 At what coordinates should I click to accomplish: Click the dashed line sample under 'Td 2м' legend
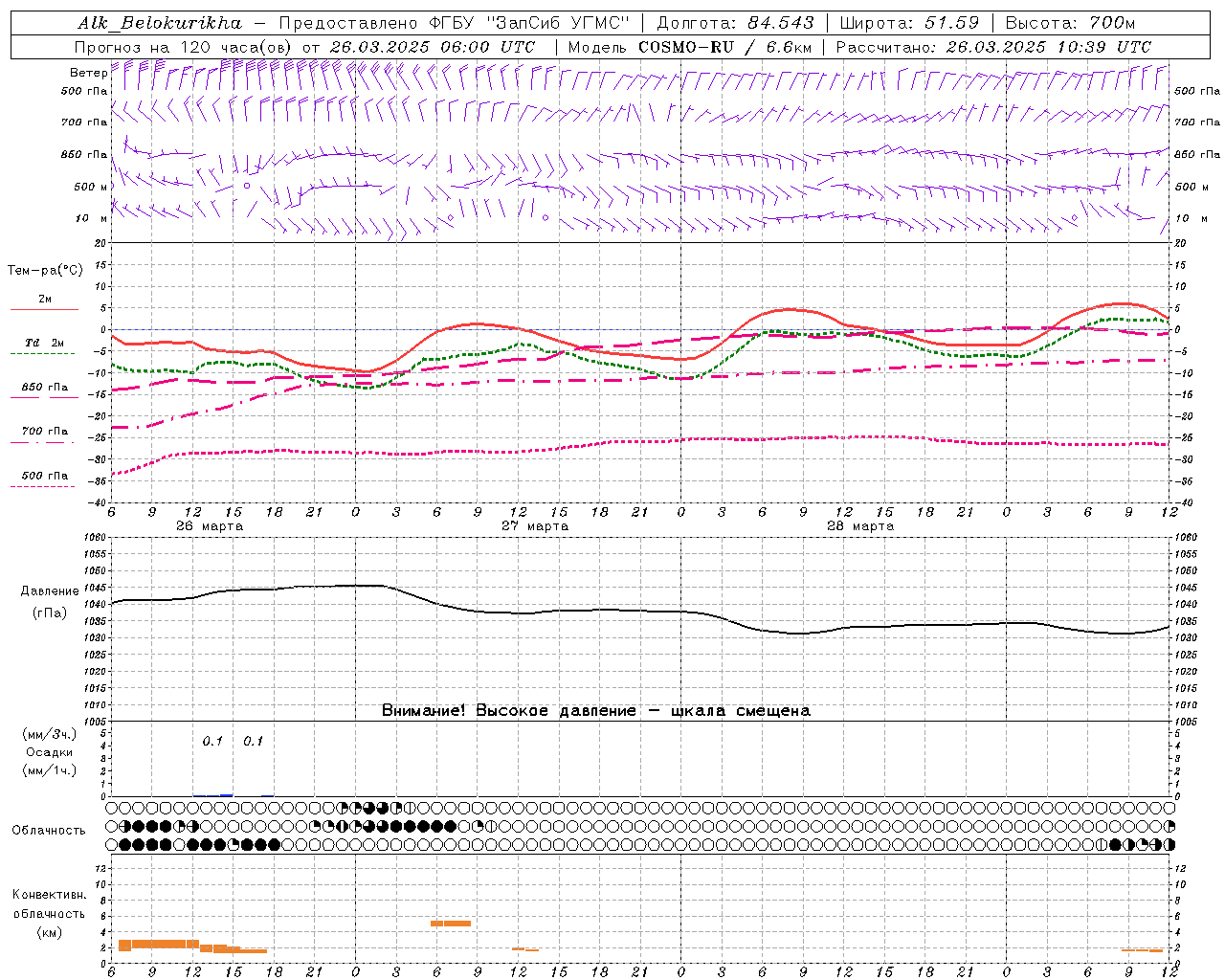pos(43,353)
